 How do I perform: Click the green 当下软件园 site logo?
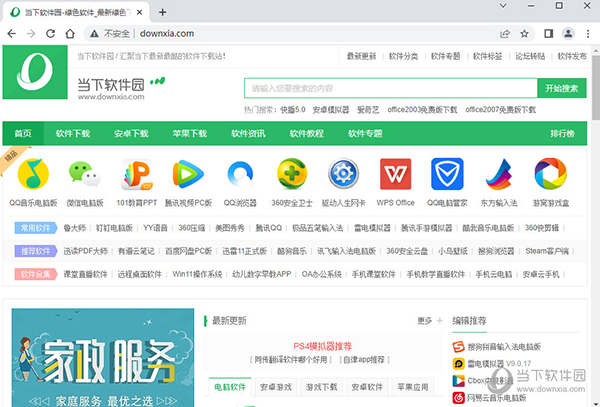pos(35,72)
